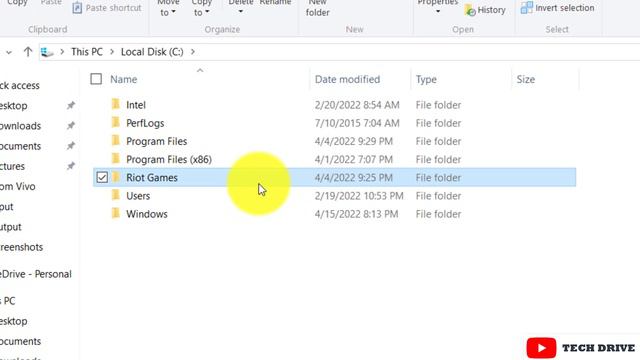The height and width of the screenshot is (360, 640).
Task: Click the Riot Games folder name
Action: (x=152, y=178)
